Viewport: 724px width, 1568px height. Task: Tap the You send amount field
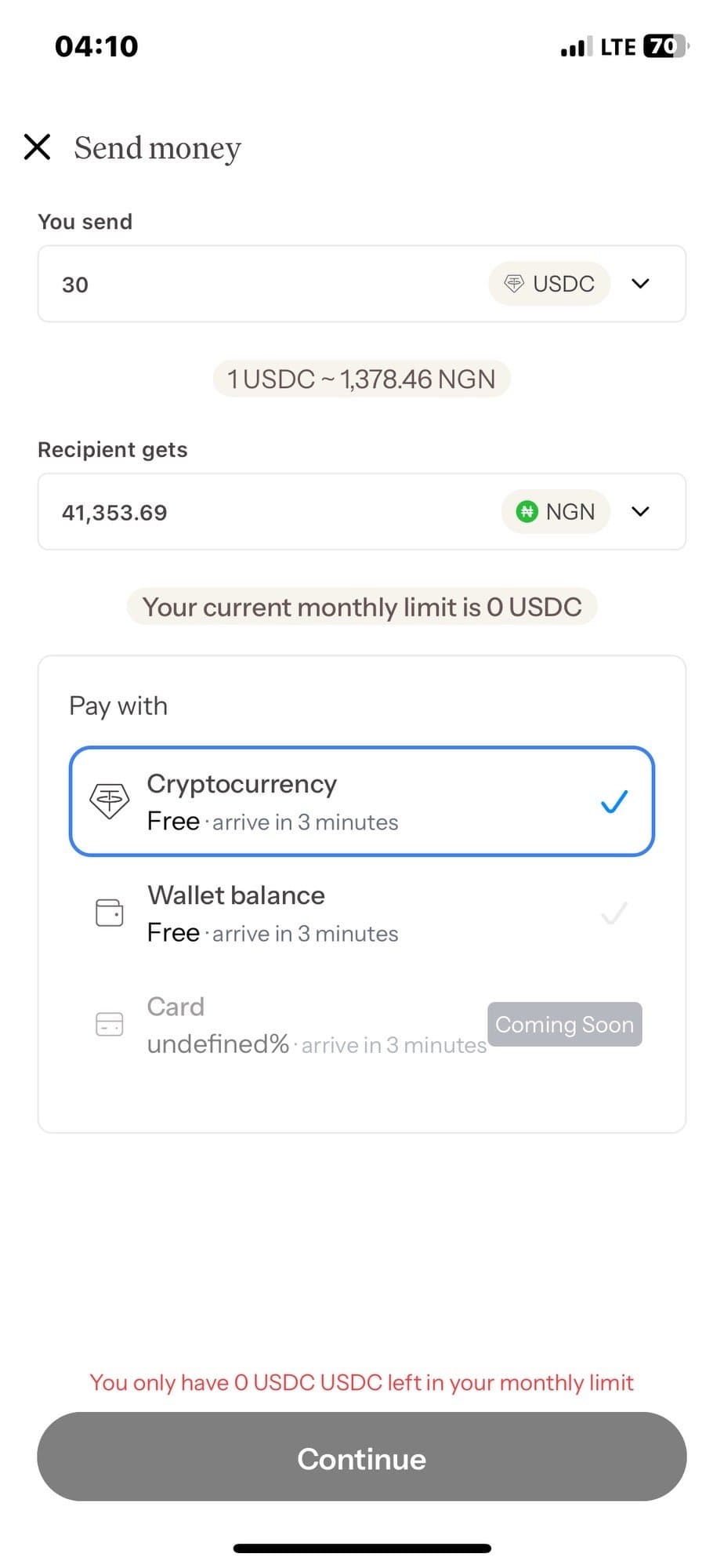[x=259, y=284]
